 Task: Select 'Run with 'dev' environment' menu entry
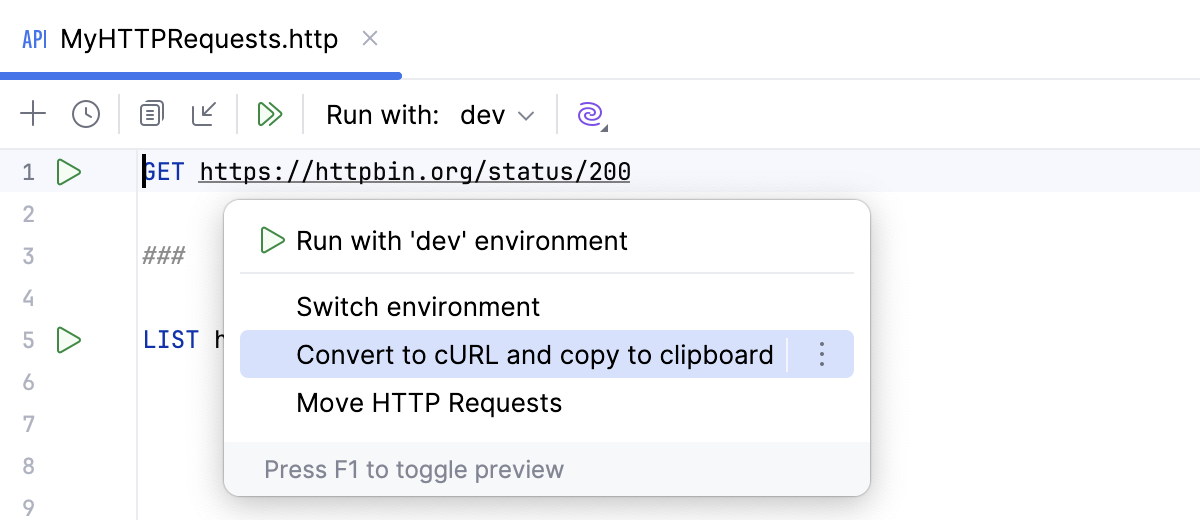coord(462,241)
